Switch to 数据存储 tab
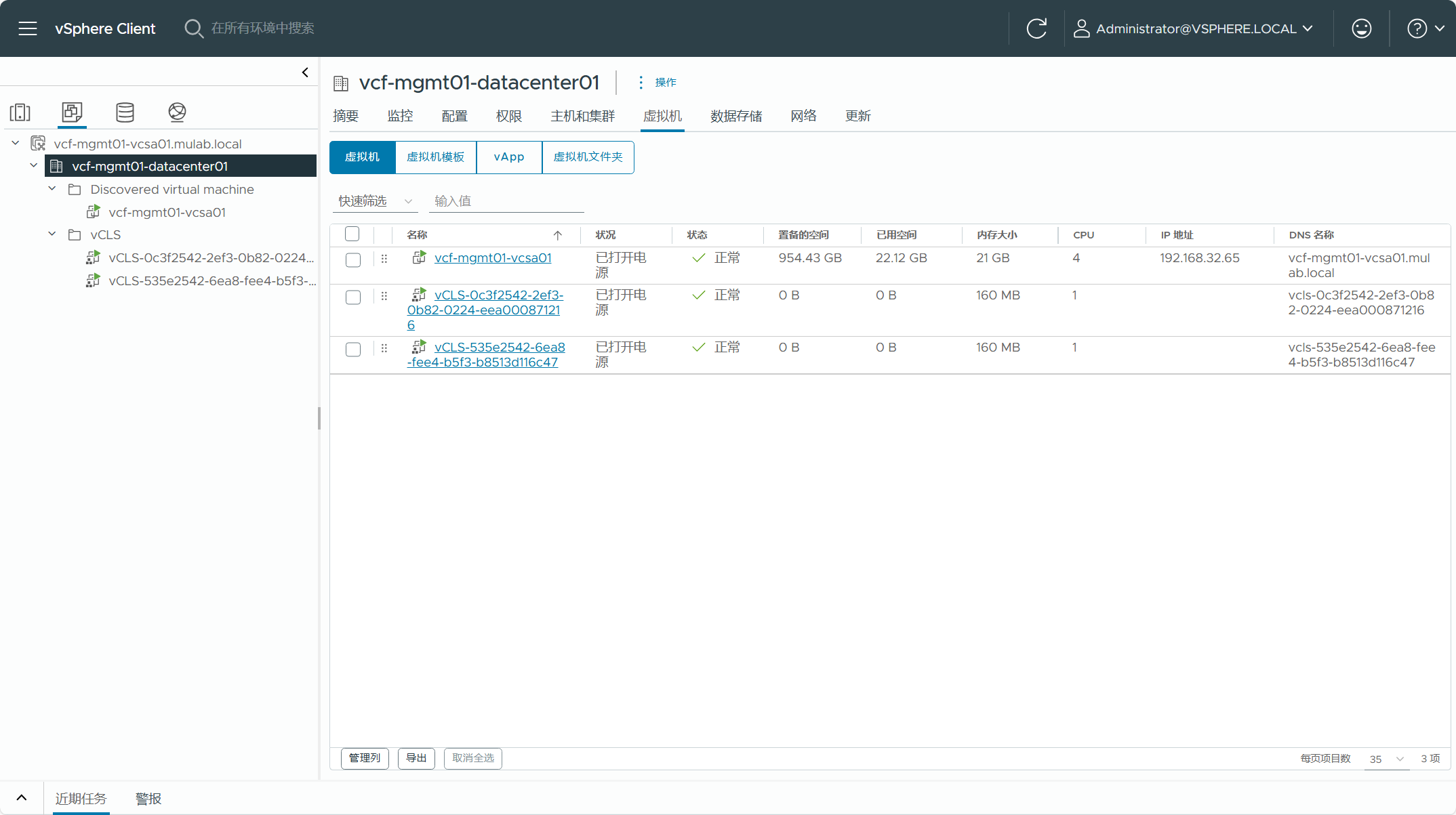The height and width of the screenshot is (815, 1456). click(736, 115)
